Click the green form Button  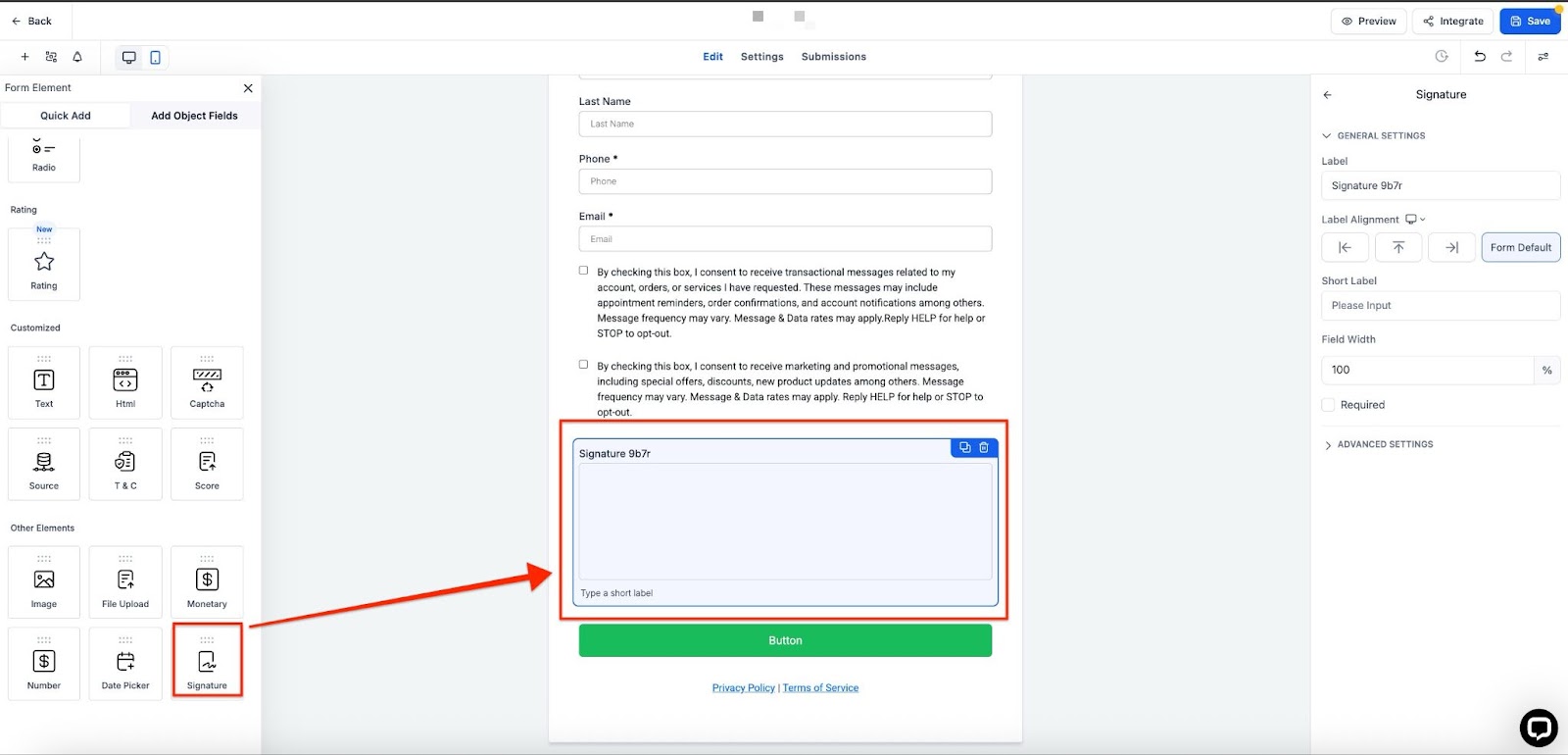pos(785,640)
